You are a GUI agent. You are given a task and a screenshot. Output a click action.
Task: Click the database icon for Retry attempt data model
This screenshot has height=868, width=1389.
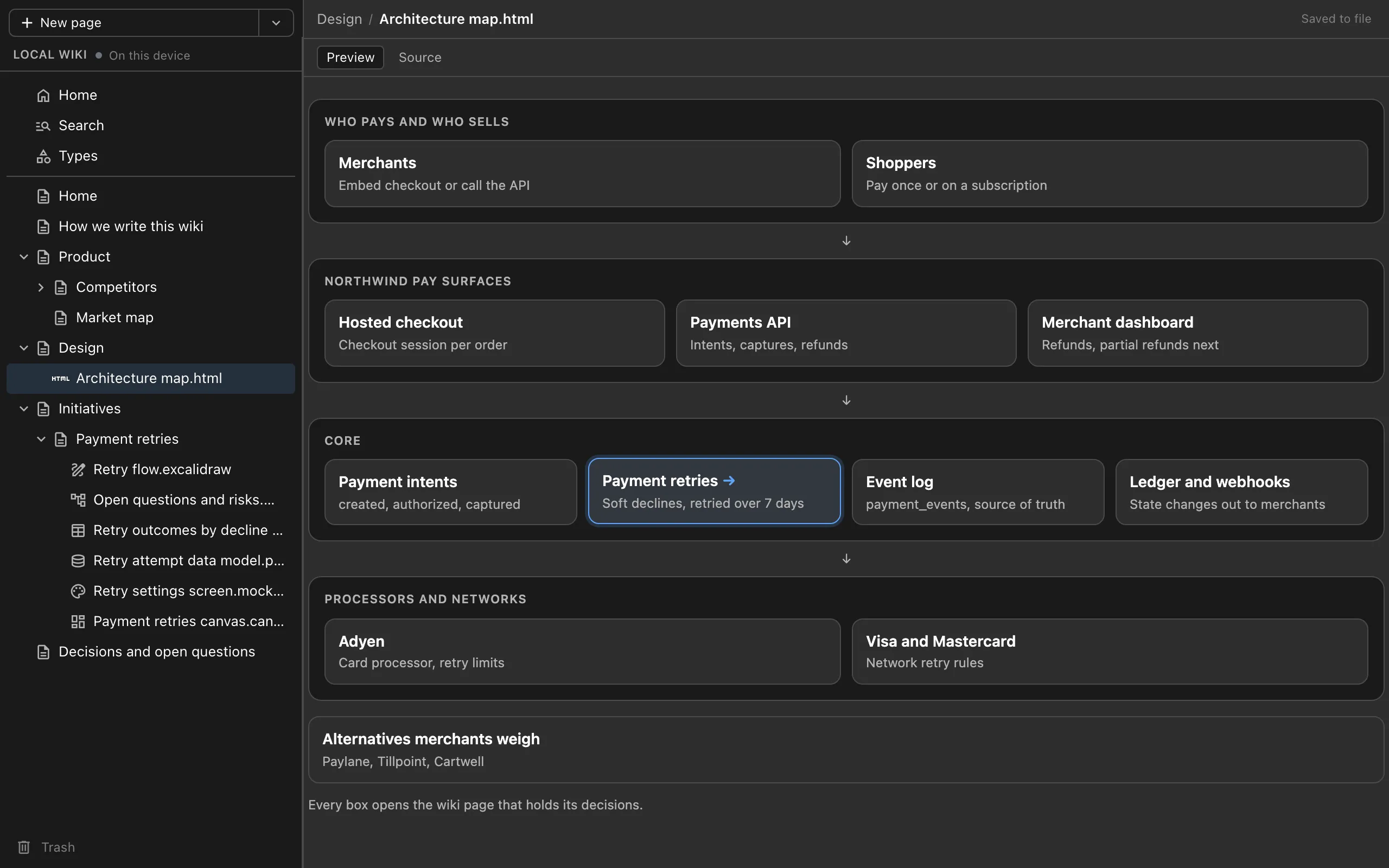(78, 561)
